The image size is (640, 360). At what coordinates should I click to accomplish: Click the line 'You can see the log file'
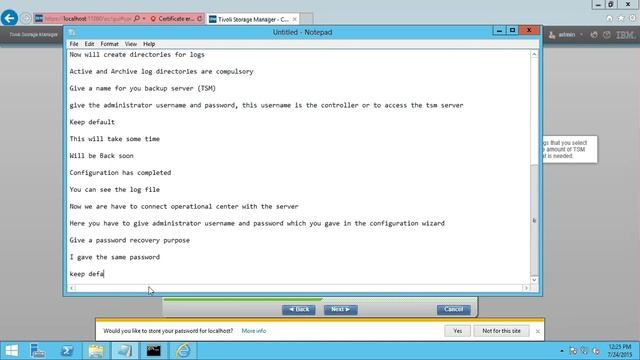tap(115, 190)
